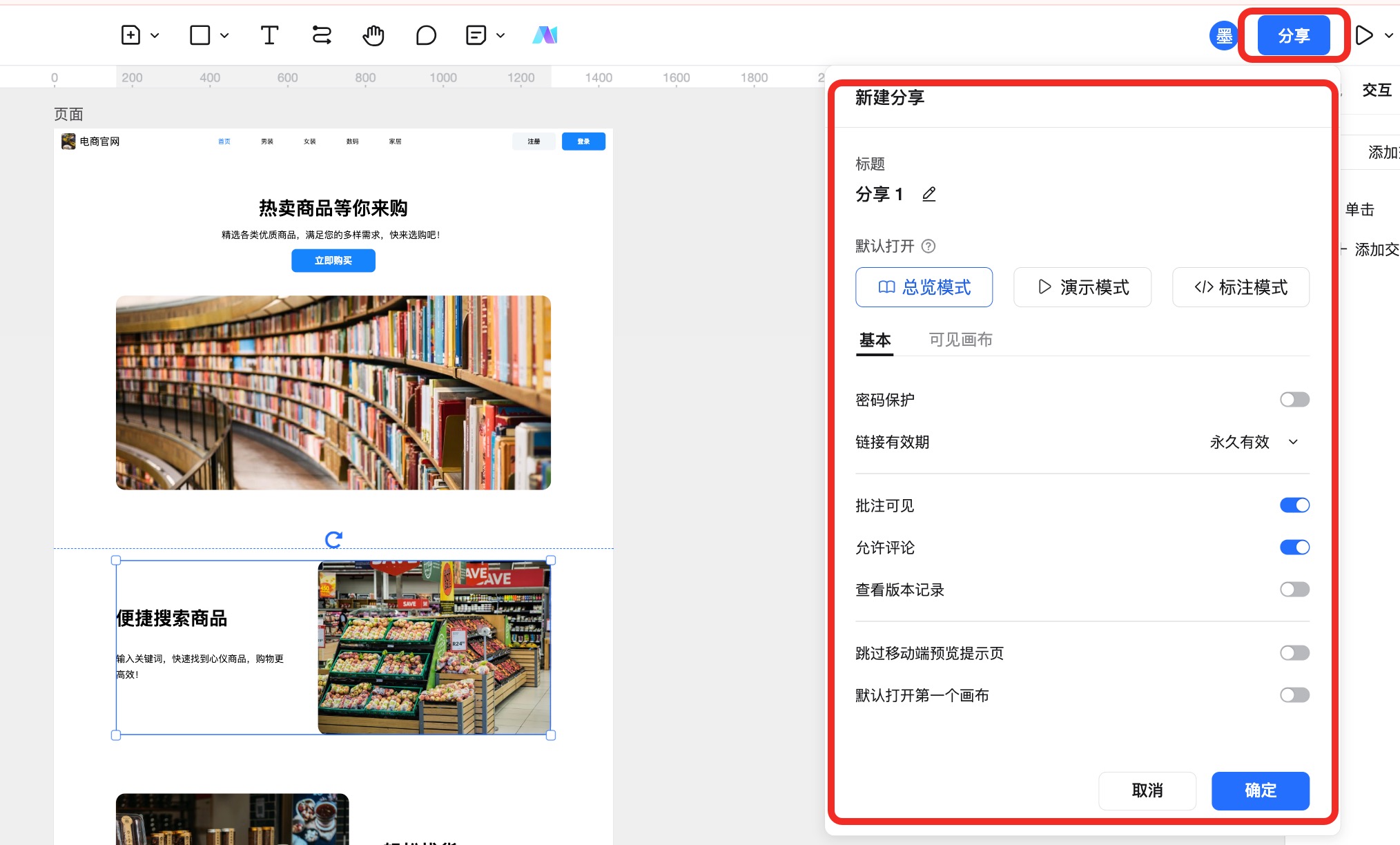Switch to the 可见画布 tab
This screenshot has width=1400, height=845.
(x=960, y=340)
